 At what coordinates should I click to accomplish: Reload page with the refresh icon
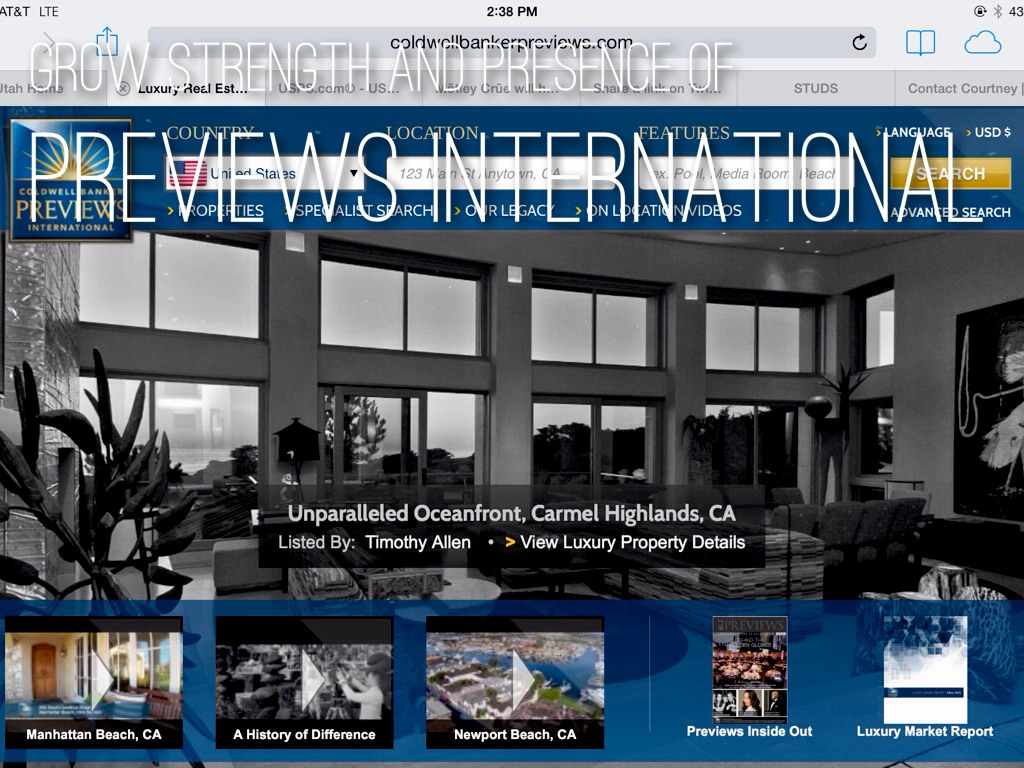[859, 42]
